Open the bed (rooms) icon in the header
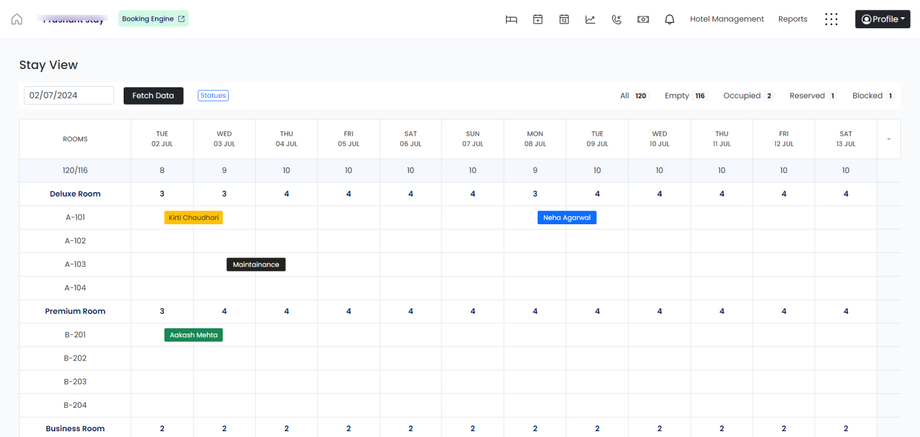The image size is (920, 437). click(511, 19)
